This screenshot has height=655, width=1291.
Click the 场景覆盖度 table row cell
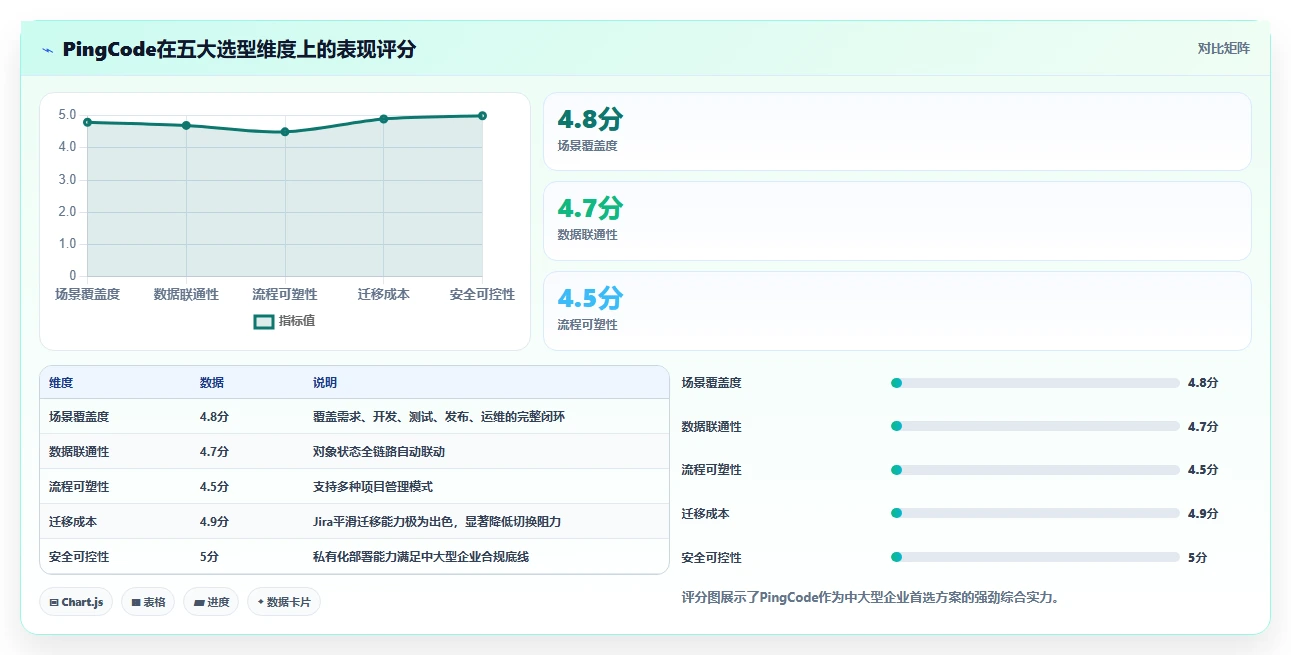point(79,417)
